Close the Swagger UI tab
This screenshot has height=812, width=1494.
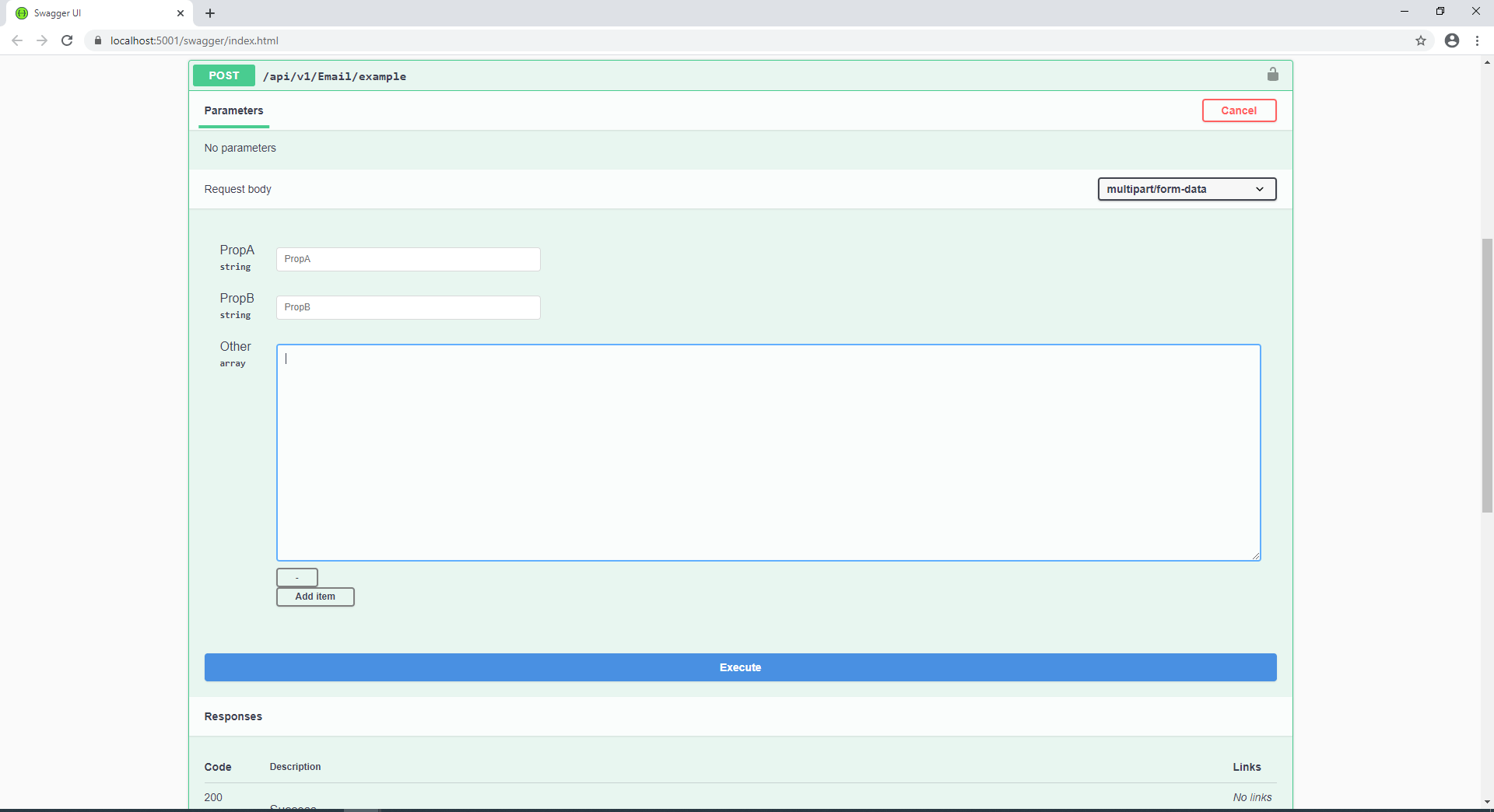[181, 13]
